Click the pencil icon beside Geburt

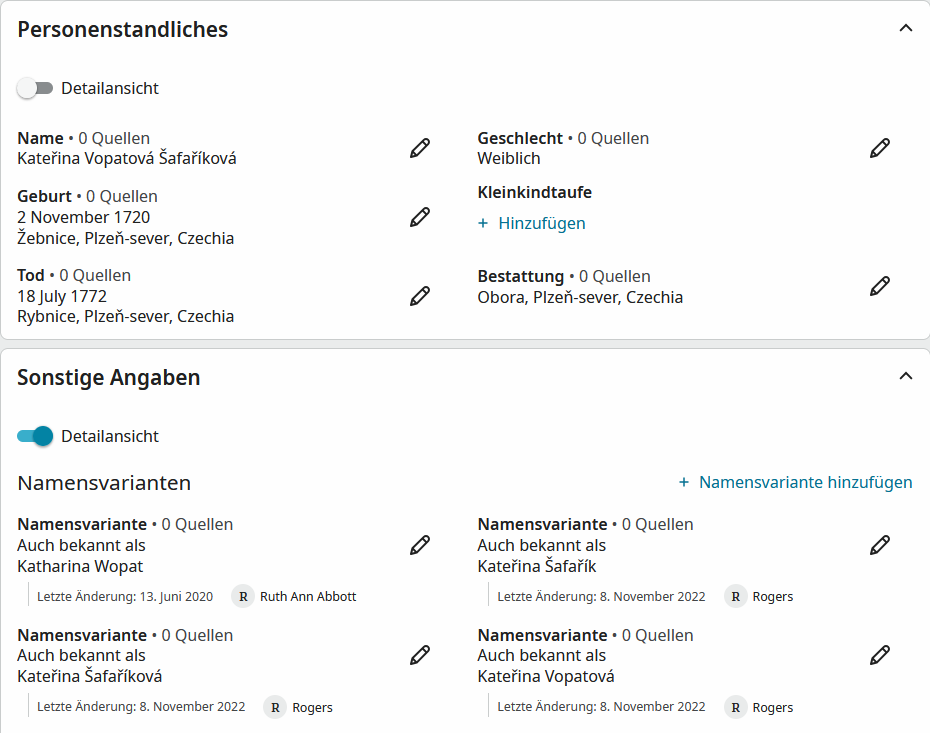(x=420, y=217)
